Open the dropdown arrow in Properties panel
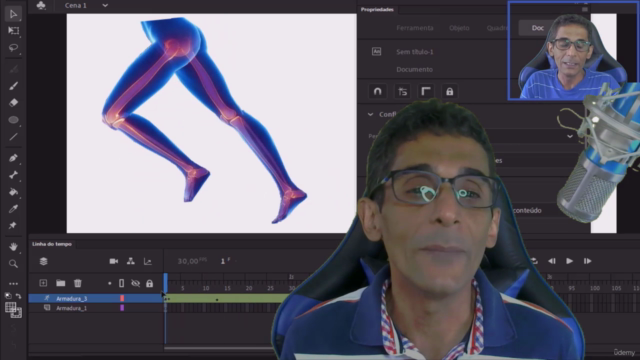This screenshot has width=640, height=360. [x=570, y=136]
